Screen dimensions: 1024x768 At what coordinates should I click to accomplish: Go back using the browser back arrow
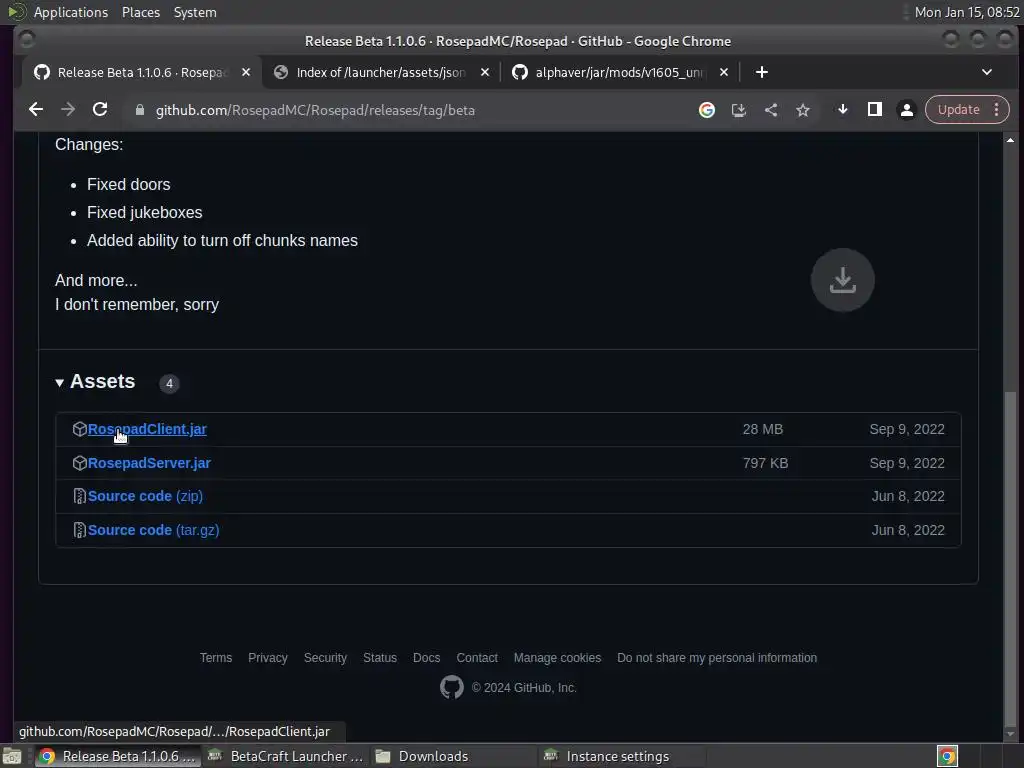36,110
